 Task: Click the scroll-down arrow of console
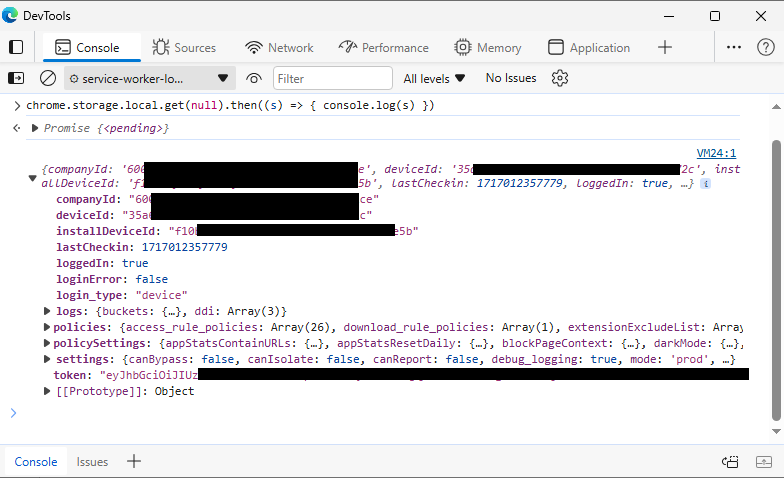(x=776, y=431)
